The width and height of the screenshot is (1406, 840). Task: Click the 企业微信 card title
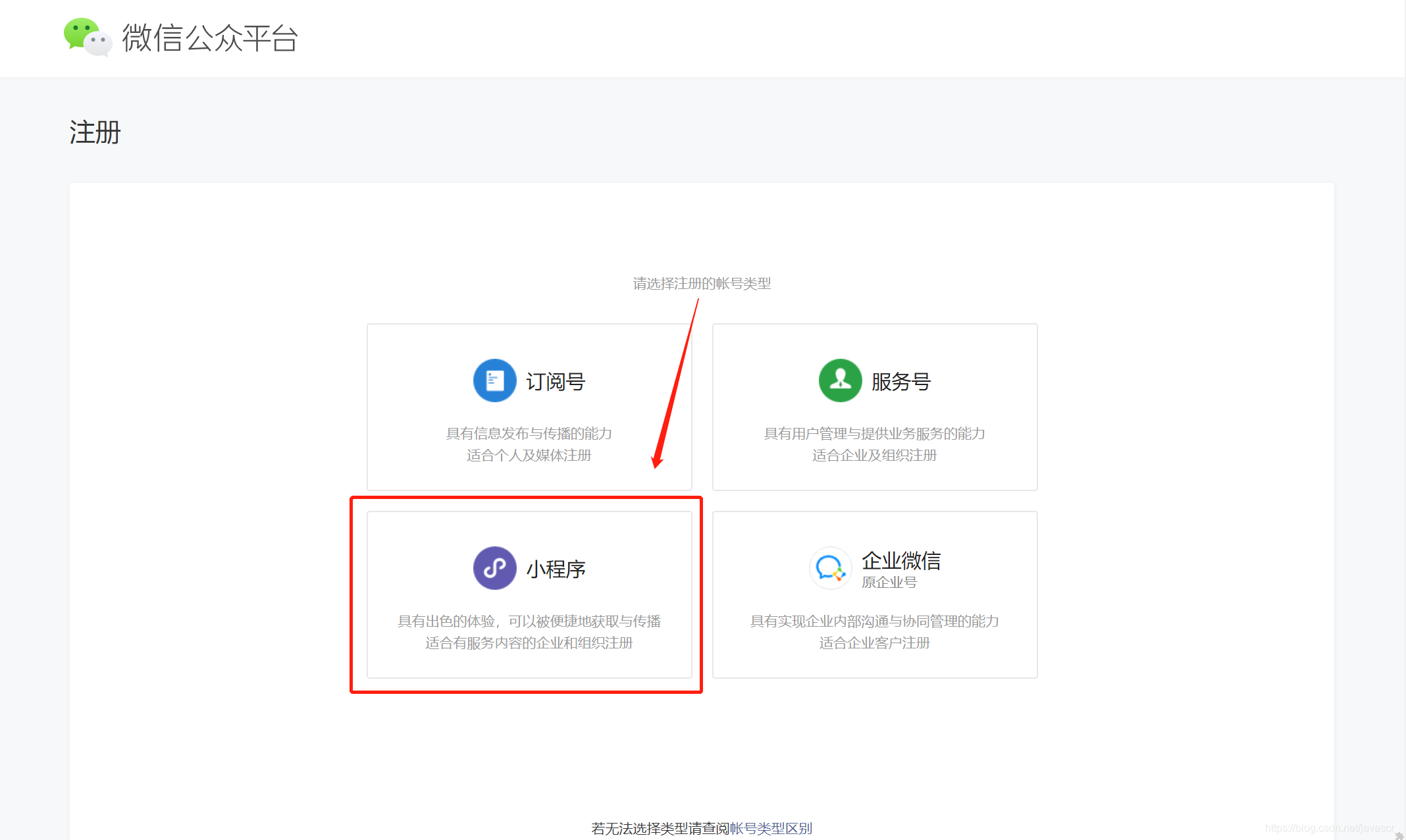[901, 560]
